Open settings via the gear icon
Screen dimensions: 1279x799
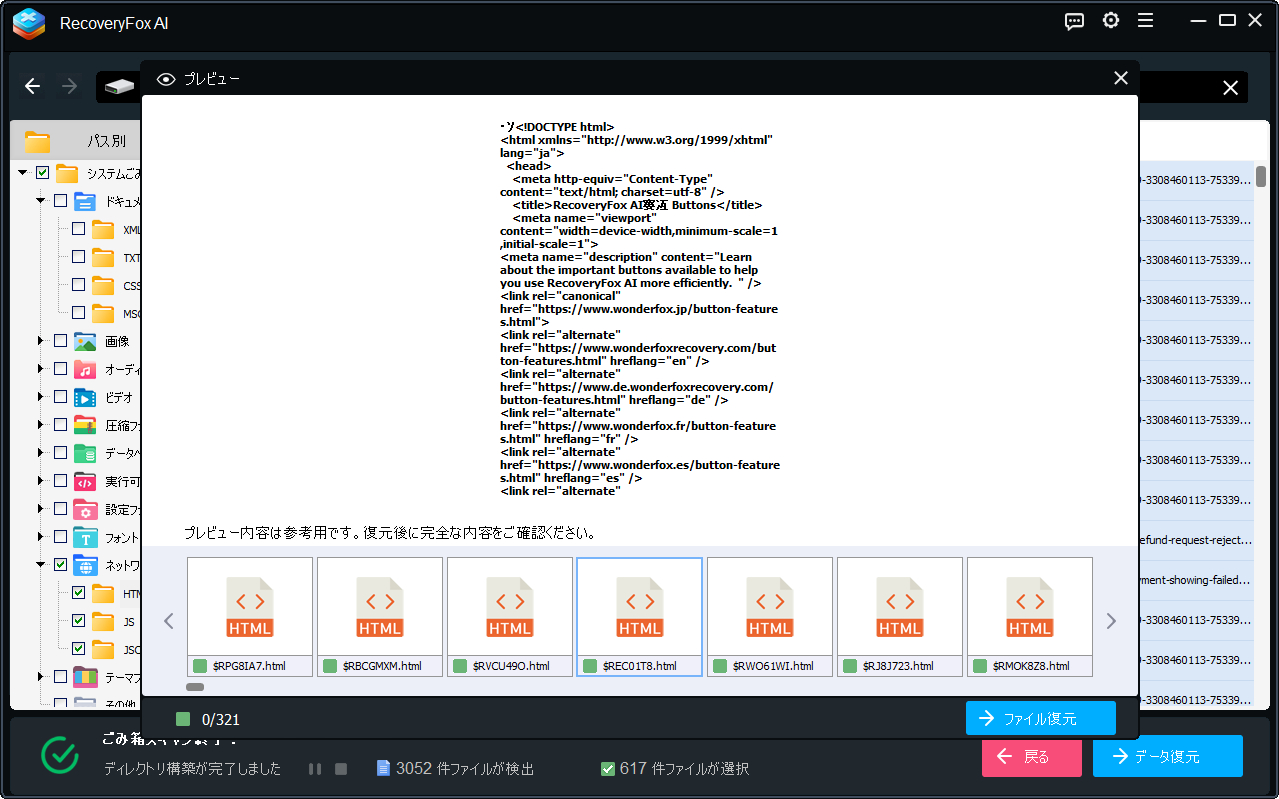point(1111,21)
